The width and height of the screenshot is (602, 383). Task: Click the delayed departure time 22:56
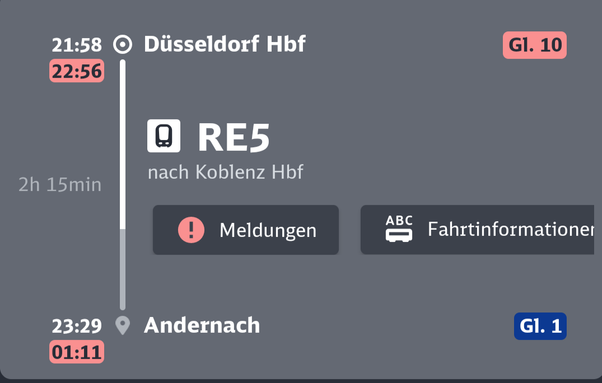pyautogui.click(x=77, y=71)
